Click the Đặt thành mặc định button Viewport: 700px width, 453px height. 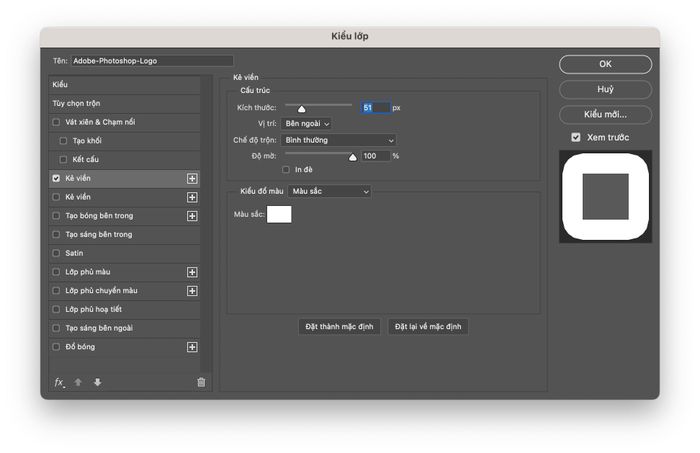click(339, 327)
